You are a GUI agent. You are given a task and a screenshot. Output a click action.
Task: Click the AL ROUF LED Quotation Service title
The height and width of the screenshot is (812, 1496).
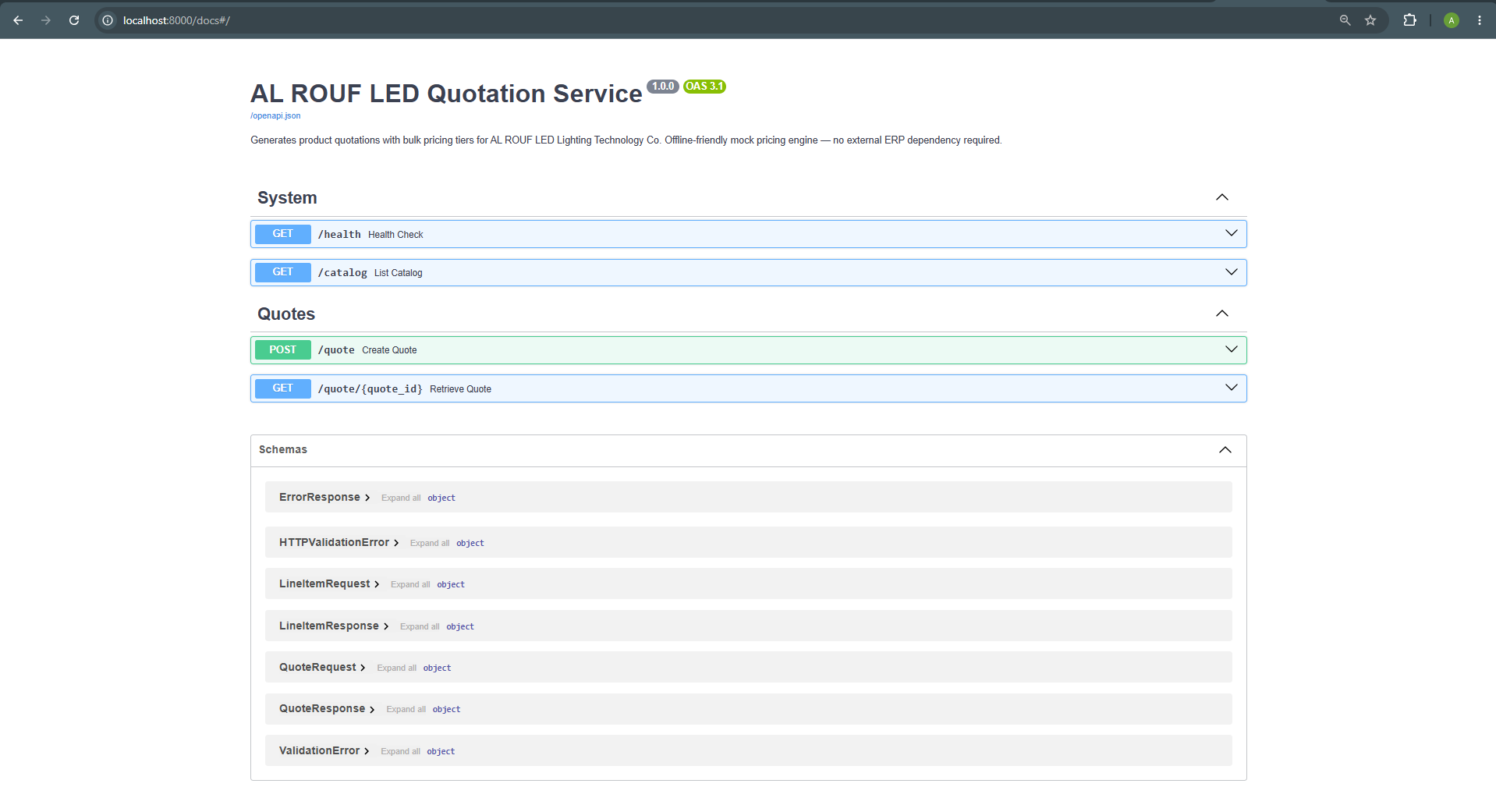(x=446, y=94)
